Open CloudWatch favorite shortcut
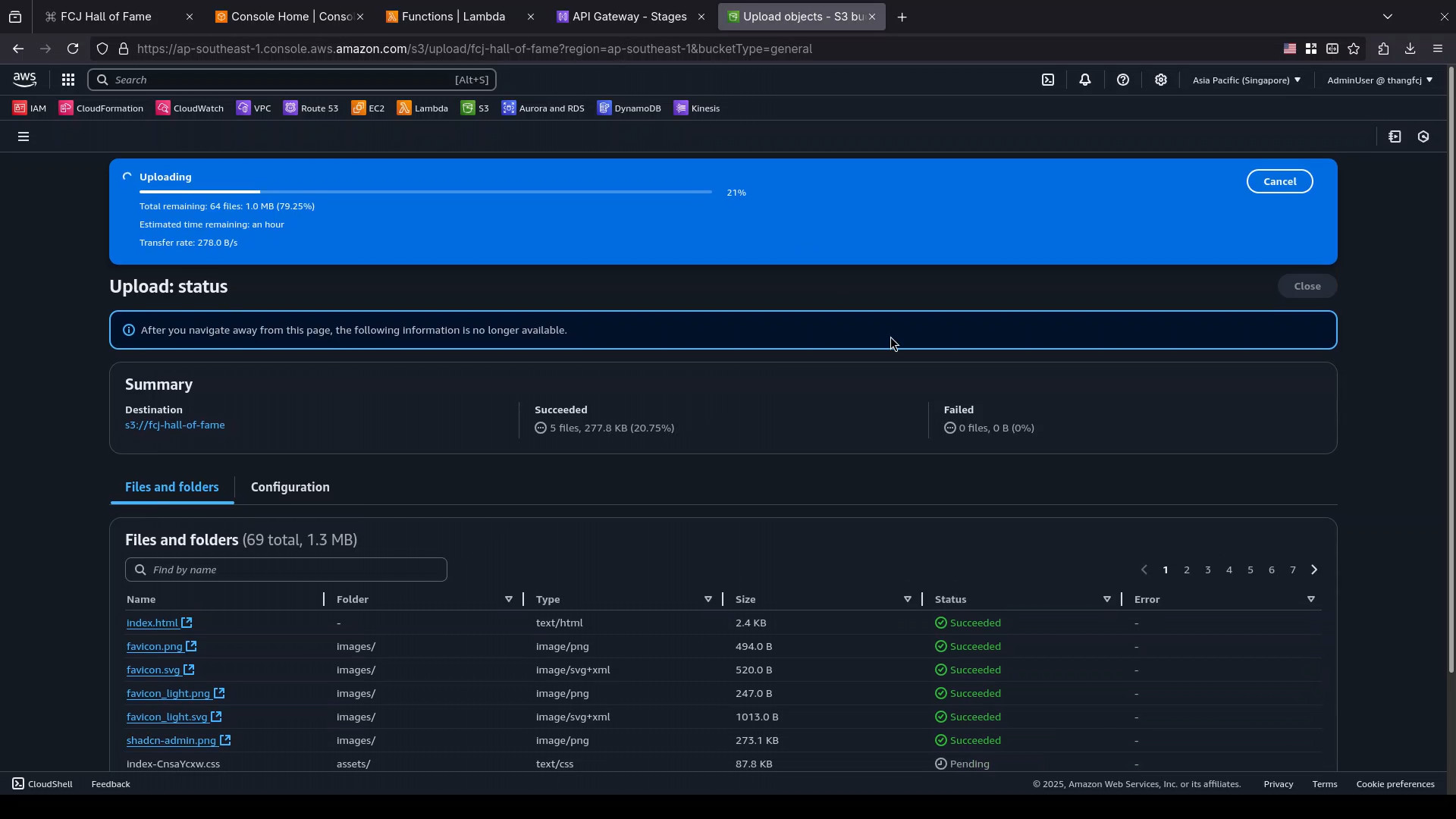The width and height of the screenshot is (1456, 819). pyautogui.click(x=190, y=108)
